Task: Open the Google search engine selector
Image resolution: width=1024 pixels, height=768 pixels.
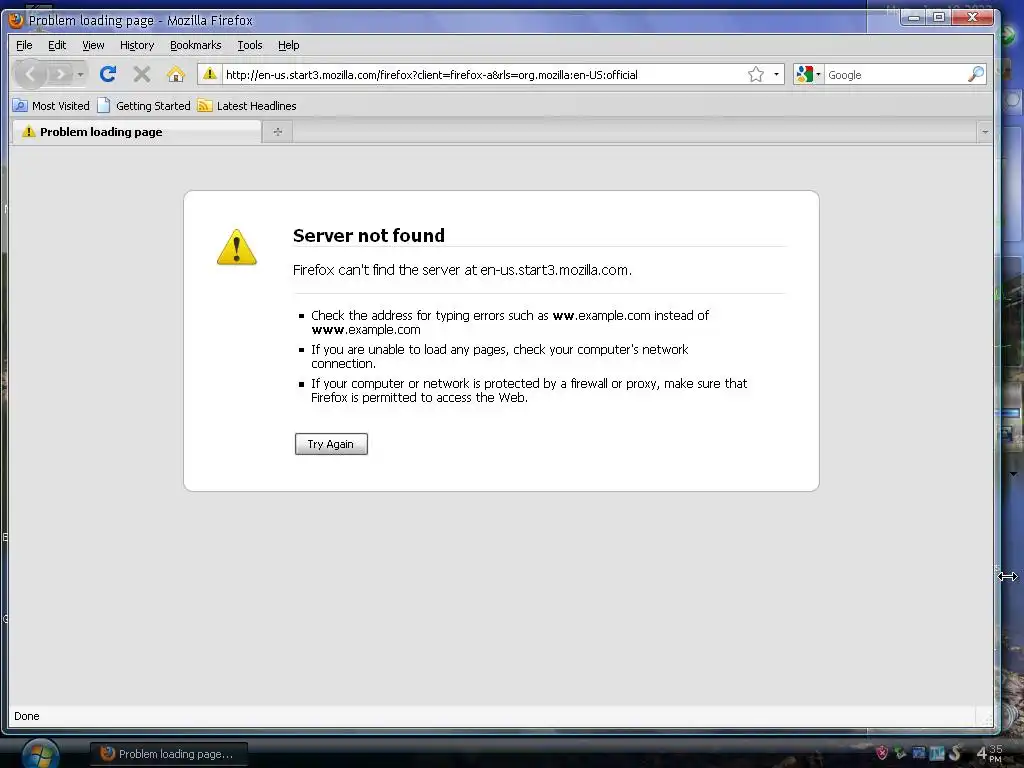Action: point(808,74)
